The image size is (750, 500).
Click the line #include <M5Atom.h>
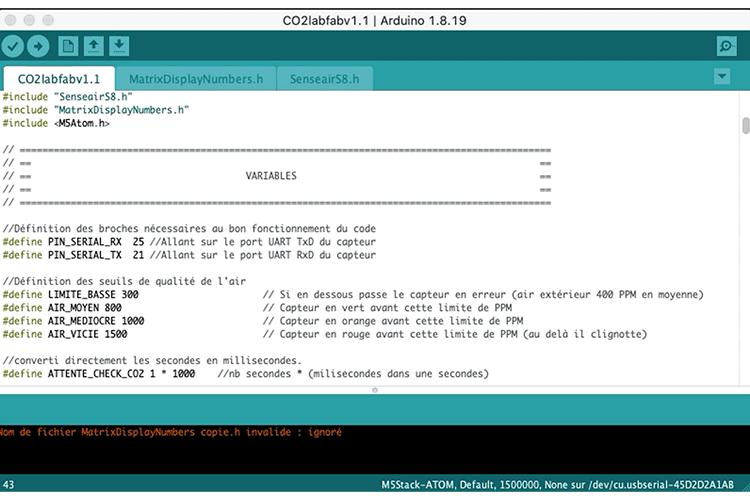(56, 123)
